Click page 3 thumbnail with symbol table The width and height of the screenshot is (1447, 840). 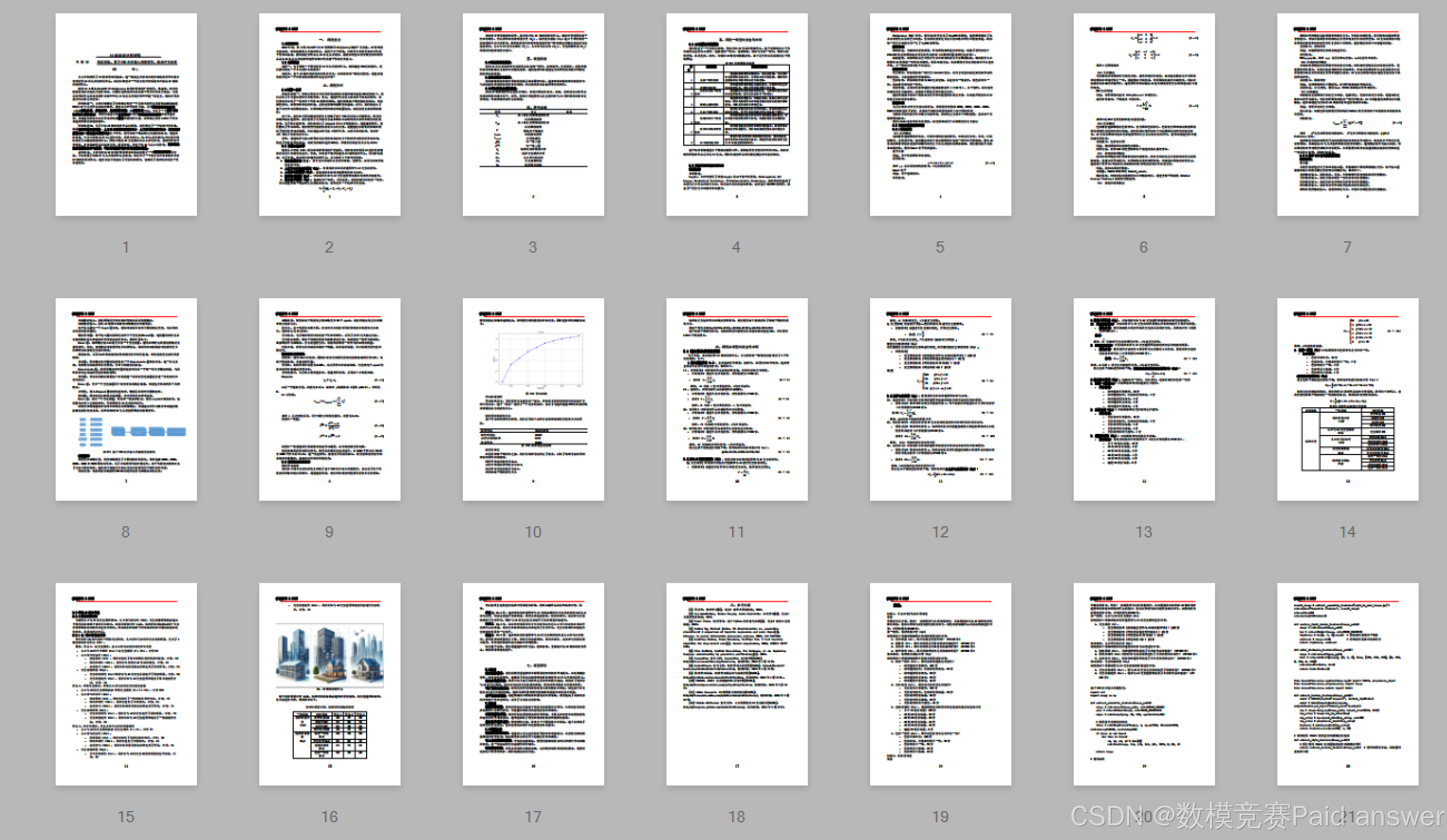tap(533, 114)
